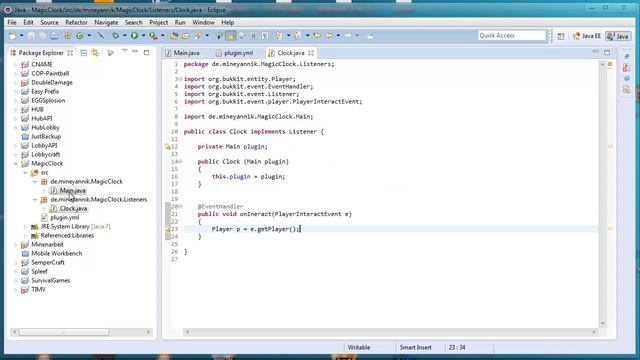Minimize the editor area
The height and width of the screenshot is (360, 640).
596,51
